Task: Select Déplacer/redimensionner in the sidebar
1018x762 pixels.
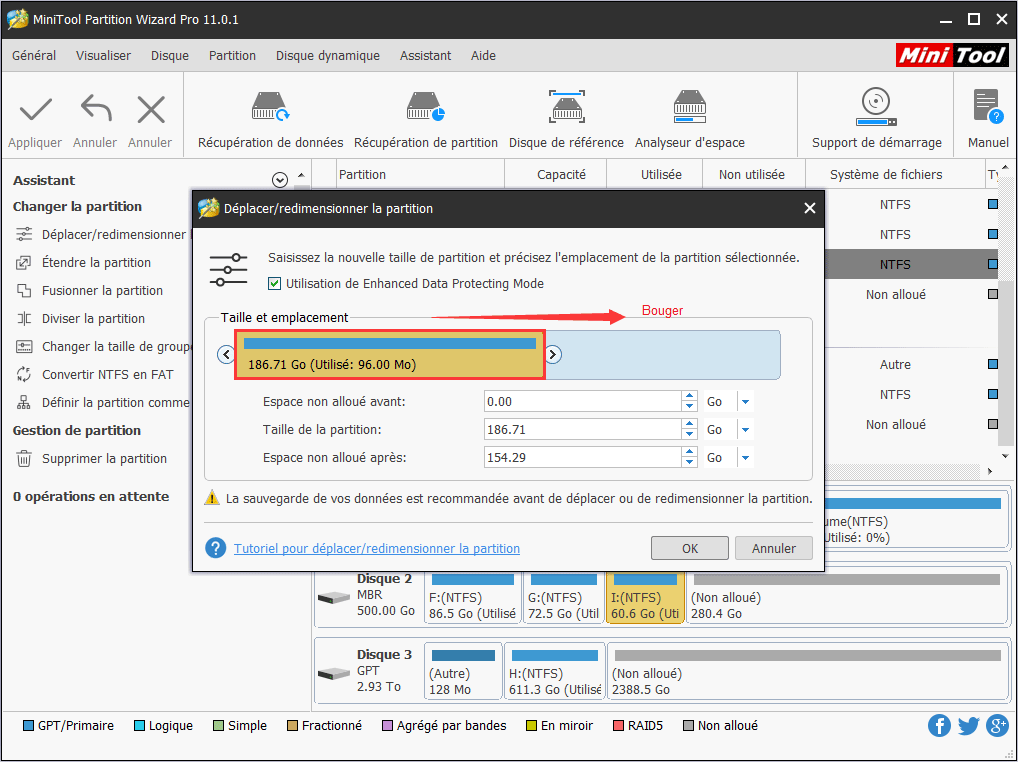Action: 101,234
